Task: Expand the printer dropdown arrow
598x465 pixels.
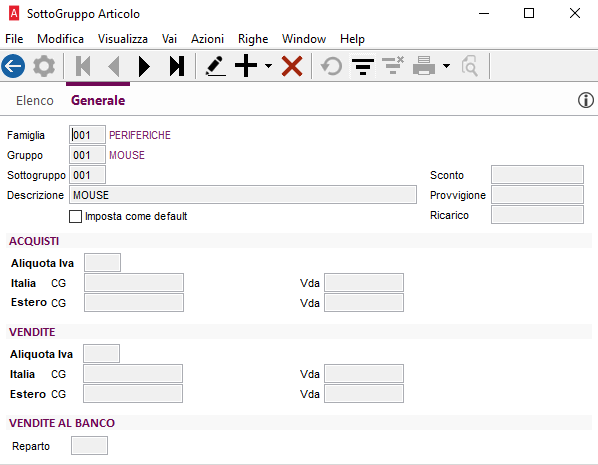Action: click(x=446, y=66)
